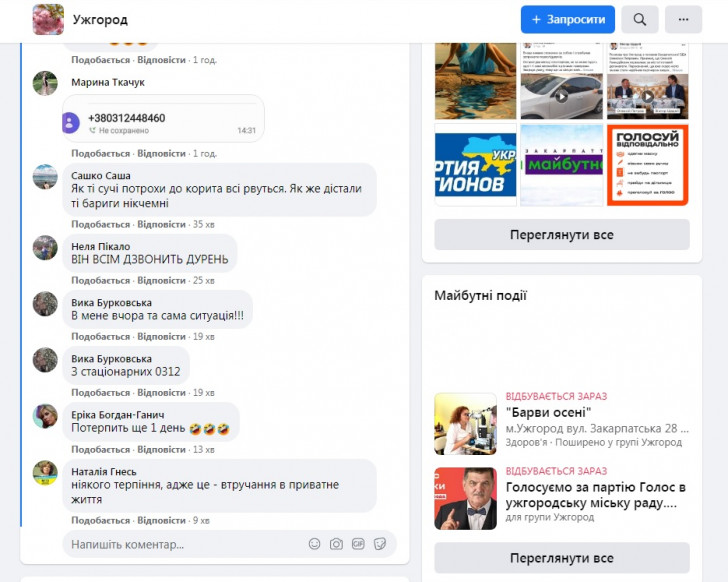Viewport: 728px width, 582px height.
Task: Like Неля Пікало's comment
Action: click(100, 280)
